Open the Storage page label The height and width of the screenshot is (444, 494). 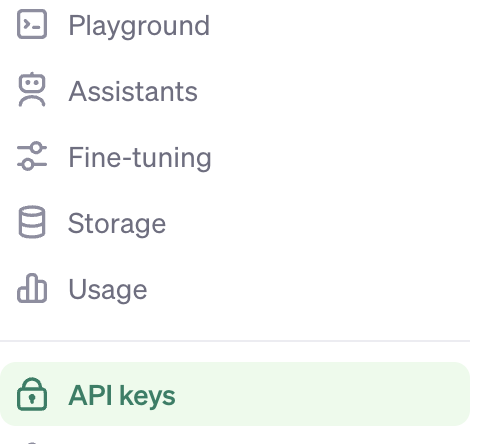click(x=117, y=224)
